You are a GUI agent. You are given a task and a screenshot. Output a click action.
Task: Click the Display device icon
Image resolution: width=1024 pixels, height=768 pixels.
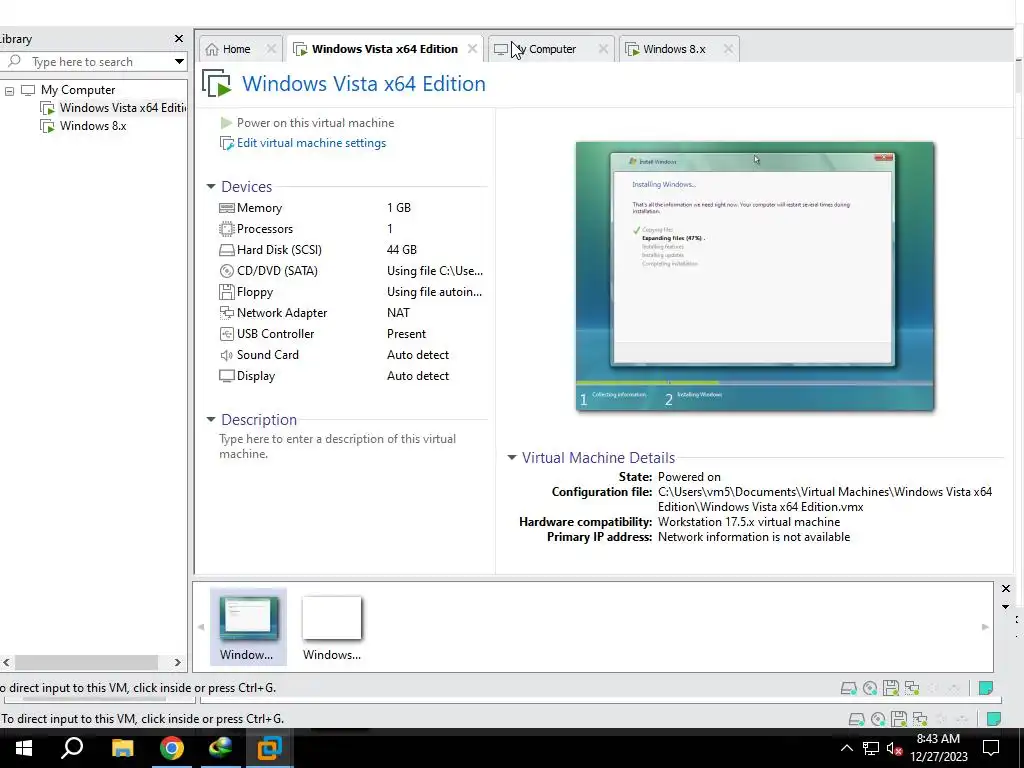pyautogui.click(x=227, y=376)
